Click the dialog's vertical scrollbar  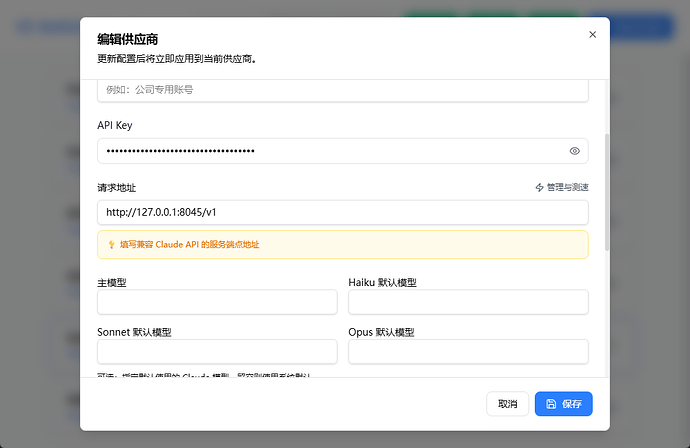coord(607,192)
